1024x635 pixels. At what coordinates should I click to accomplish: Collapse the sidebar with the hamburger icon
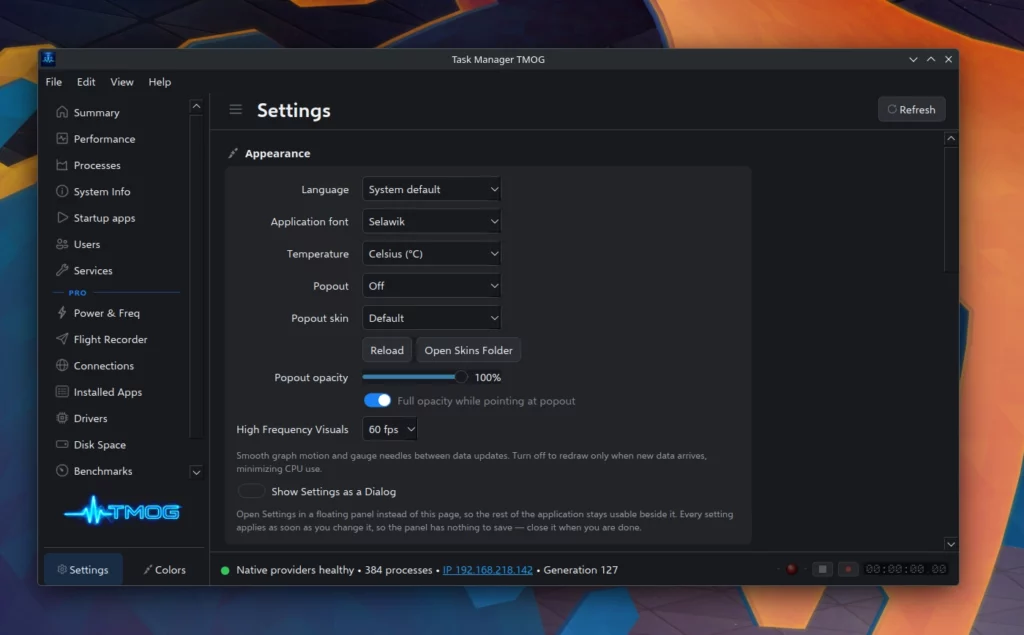[x=236, y=110]
